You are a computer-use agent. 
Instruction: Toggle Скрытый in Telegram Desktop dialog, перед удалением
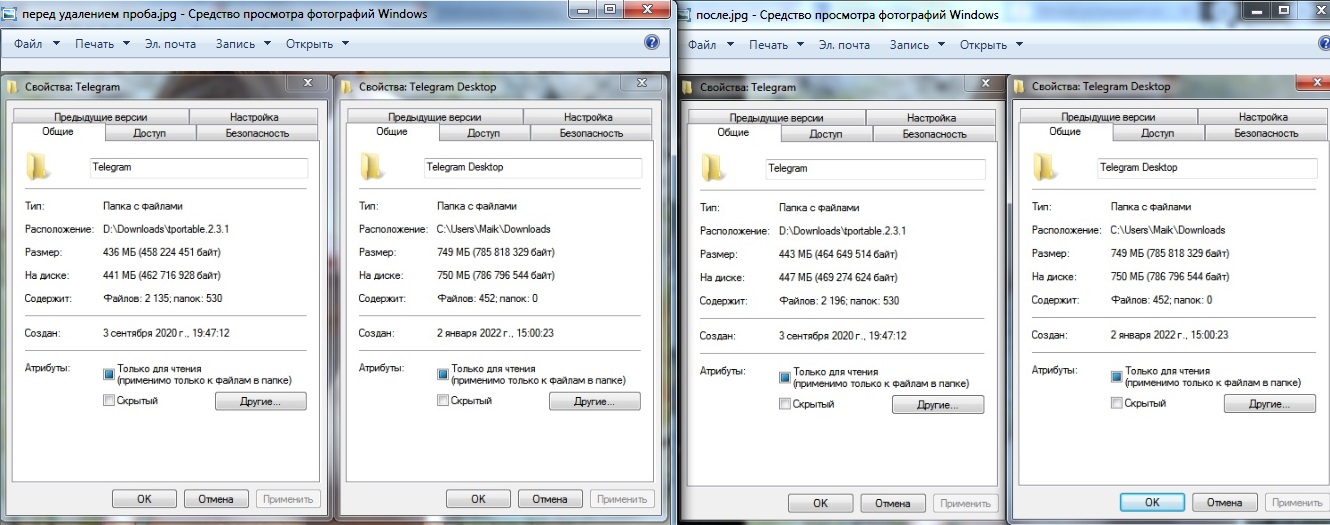(x=443, y=401)
